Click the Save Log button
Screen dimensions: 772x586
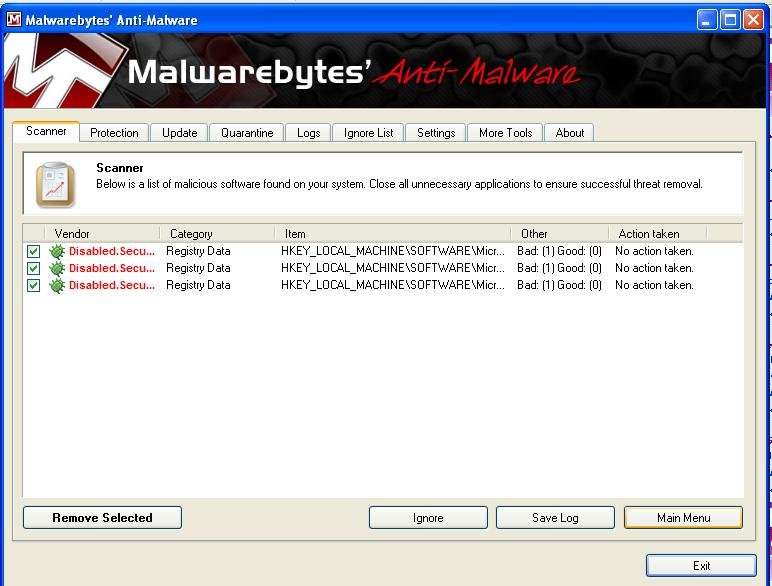point(555,518)
